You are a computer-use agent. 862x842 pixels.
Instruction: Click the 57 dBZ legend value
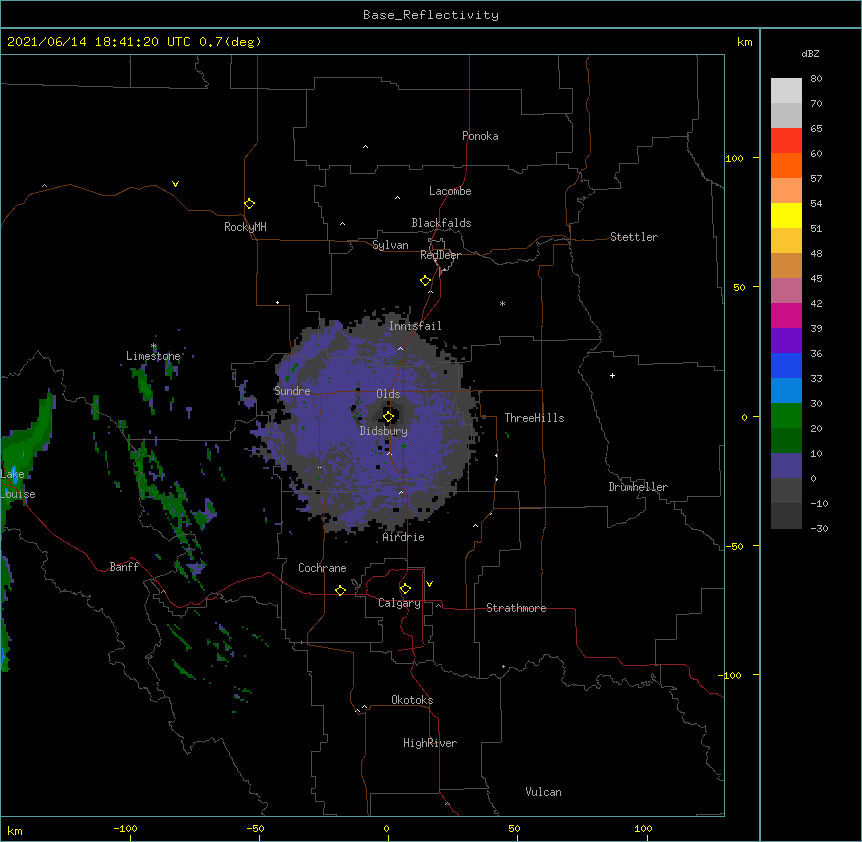pyautogui.click(x=816, y=178)
